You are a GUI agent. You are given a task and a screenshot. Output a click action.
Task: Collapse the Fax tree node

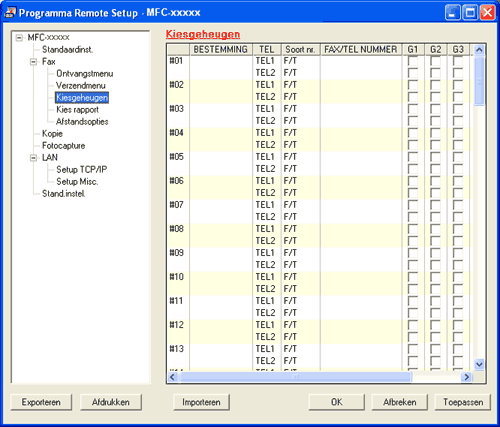(x=33, y=62)
